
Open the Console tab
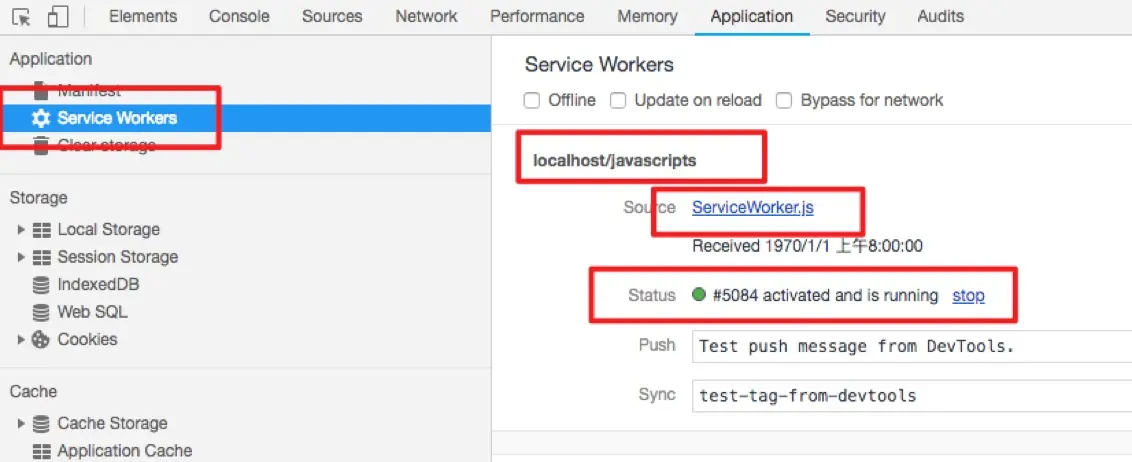click(239, 16)
